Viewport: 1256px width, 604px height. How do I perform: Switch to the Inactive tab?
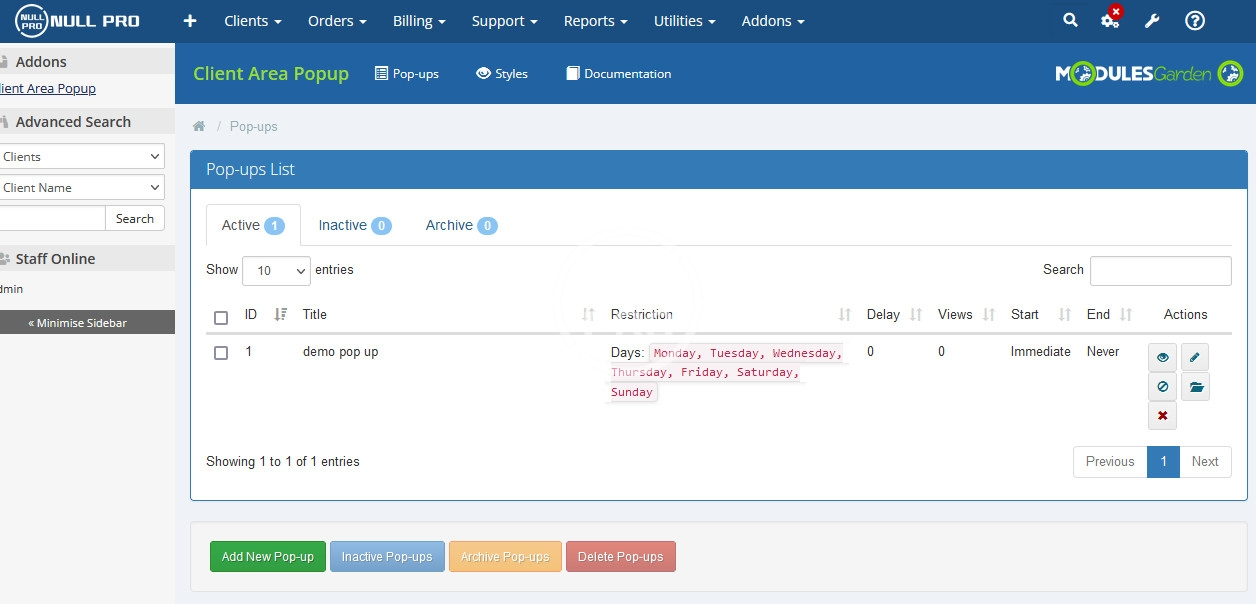click(x=354, y=225)
